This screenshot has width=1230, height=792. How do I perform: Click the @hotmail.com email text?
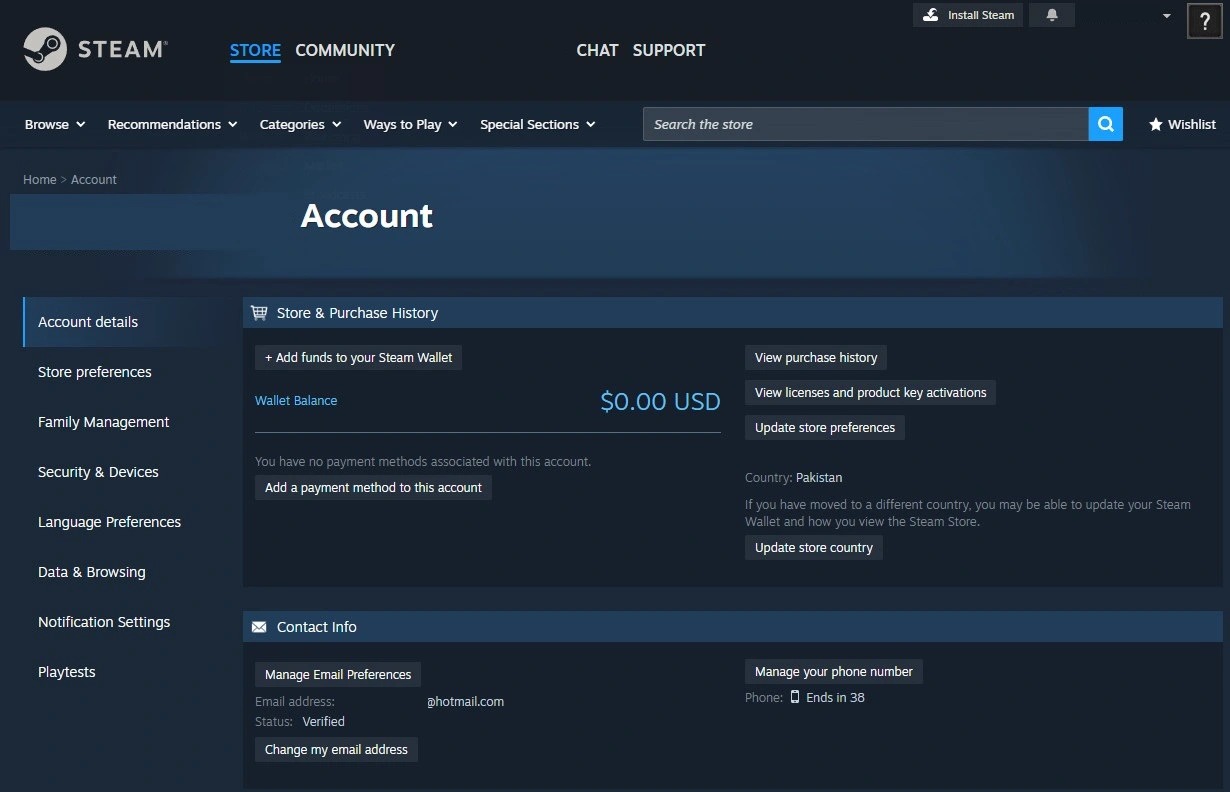click(465, 701)
